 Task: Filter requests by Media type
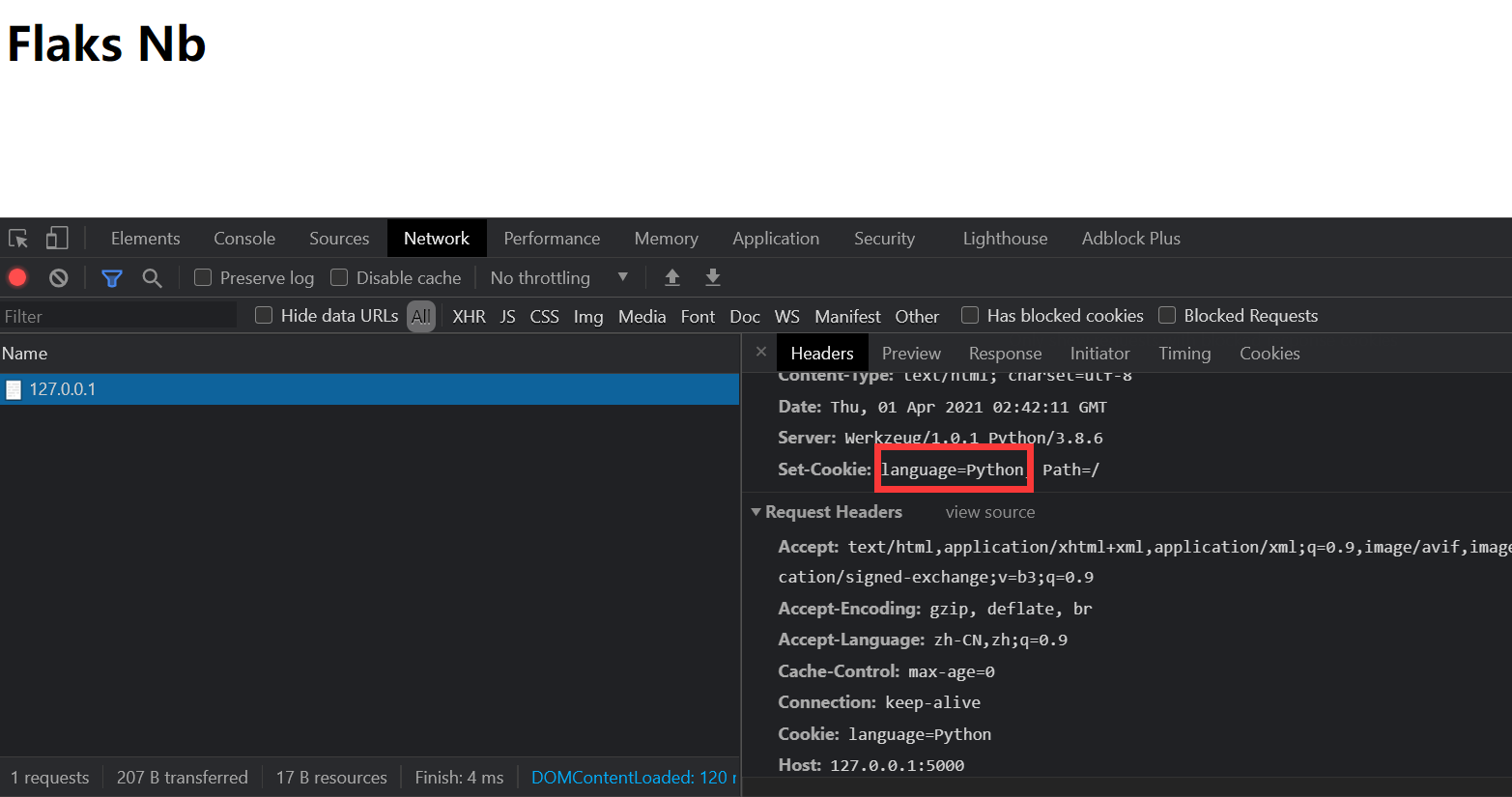[642, 316]
